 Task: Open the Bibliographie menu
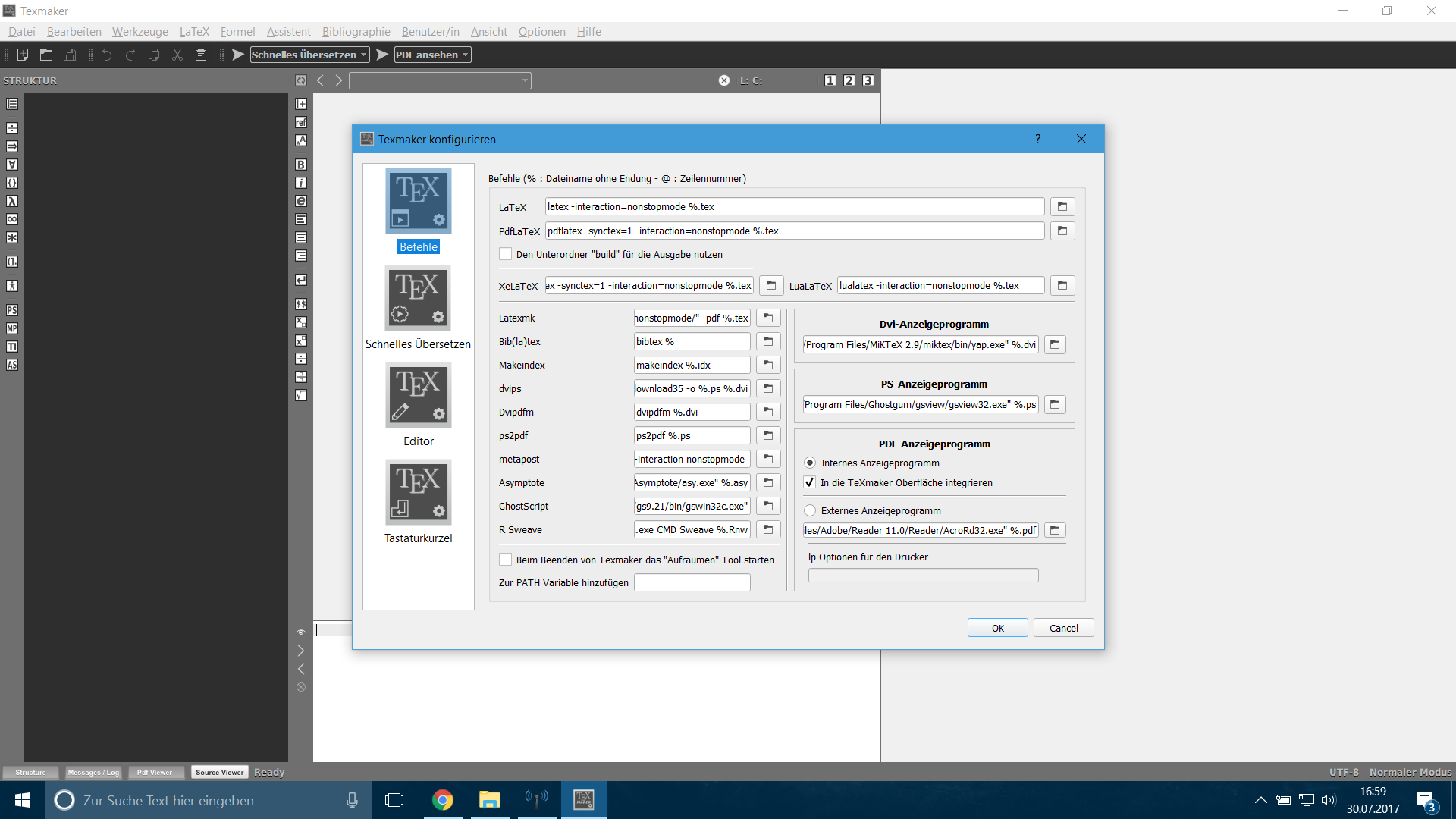[x=356, y=32]
